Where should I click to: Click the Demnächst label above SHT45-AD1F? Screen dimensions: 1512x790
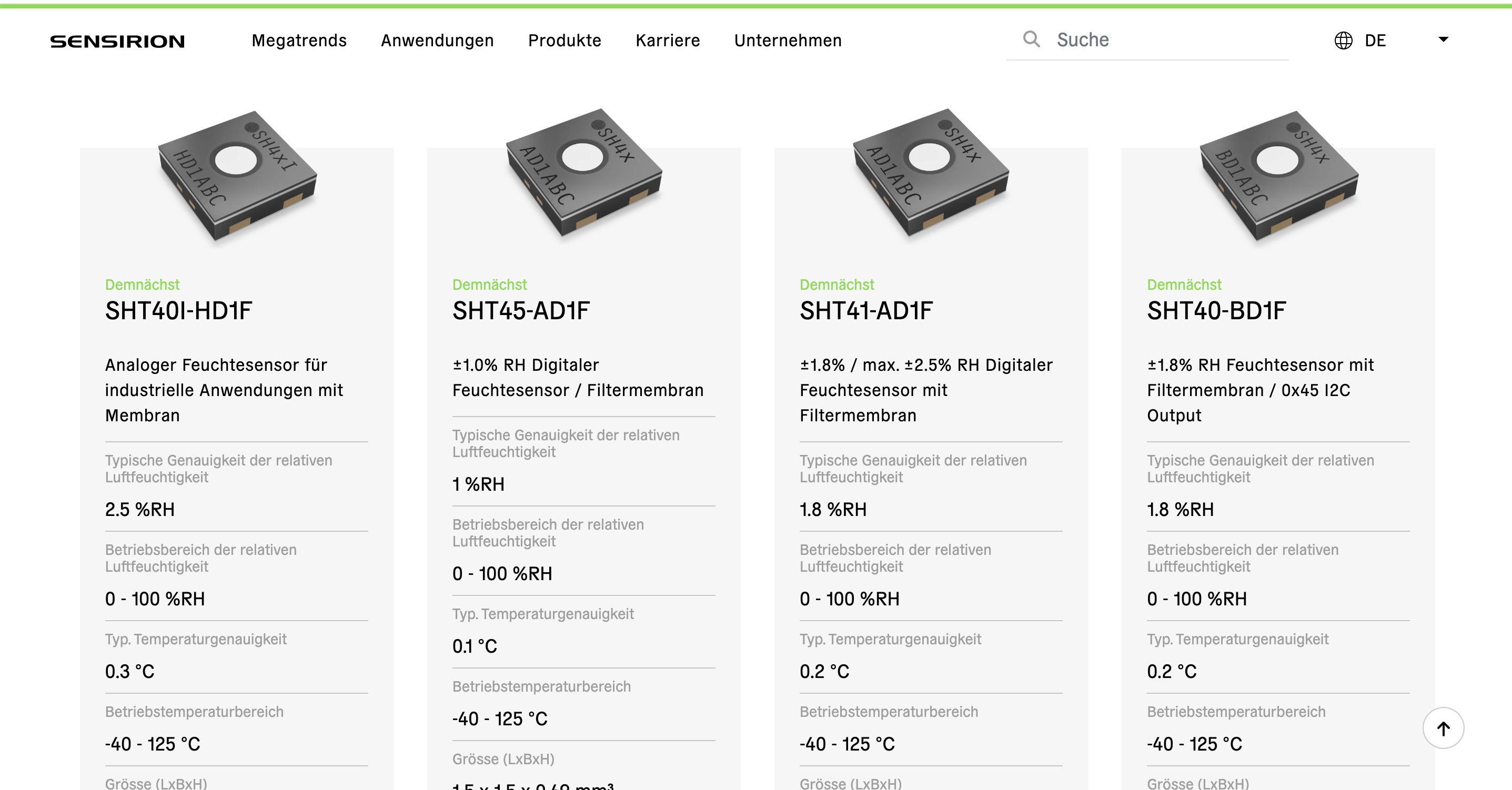point(489,285)
